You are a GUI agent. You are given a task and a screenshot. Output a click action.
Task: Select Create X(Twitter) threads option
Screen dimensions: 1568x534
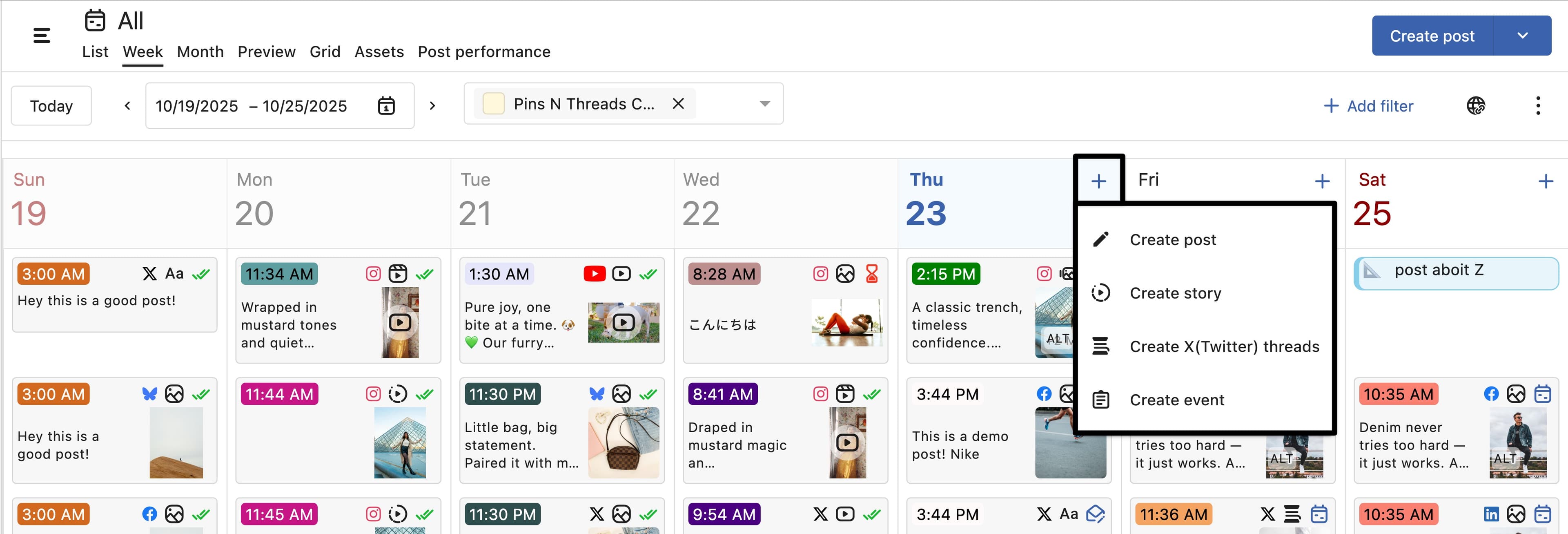pos(1223,347)
